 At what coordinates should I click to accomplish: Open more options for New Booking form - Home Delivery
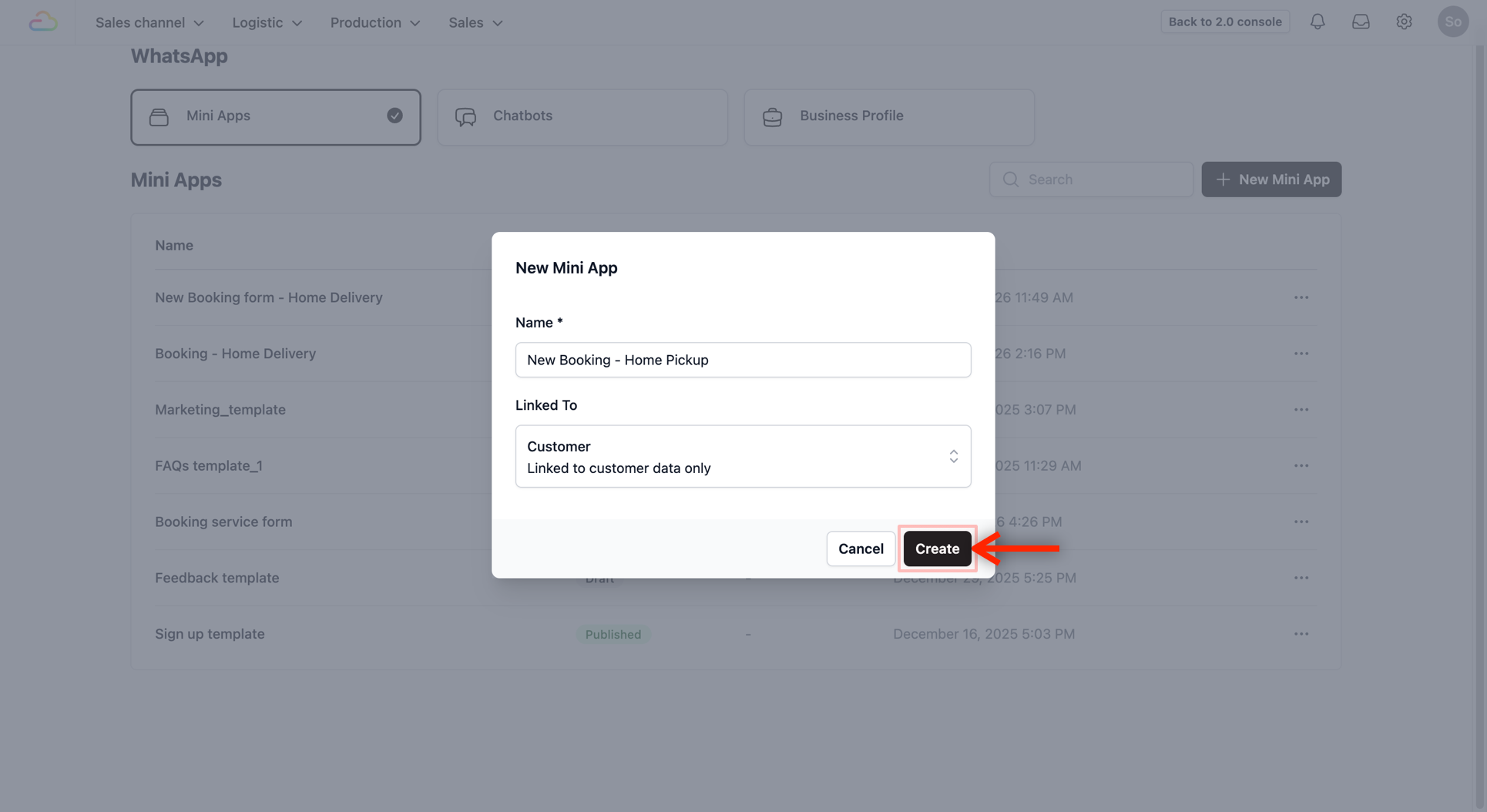point(1301,297)
